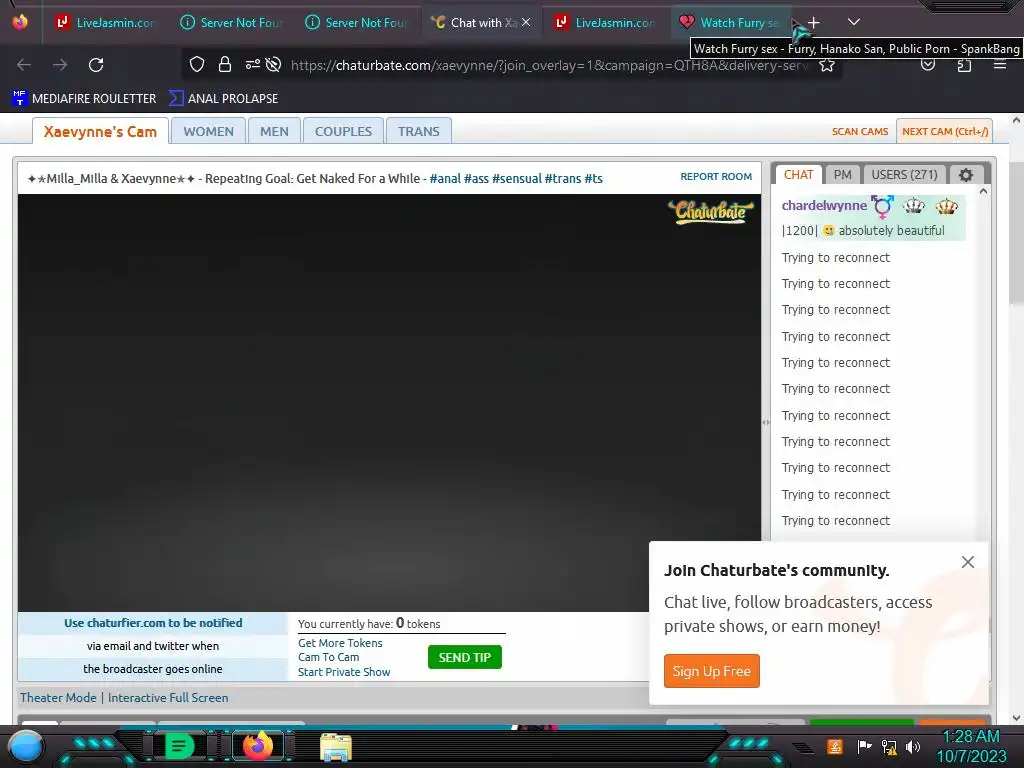Click the Cam To Cam link
The width and height of the screenshot is (1024, 768).
click(x=328, y=658)
